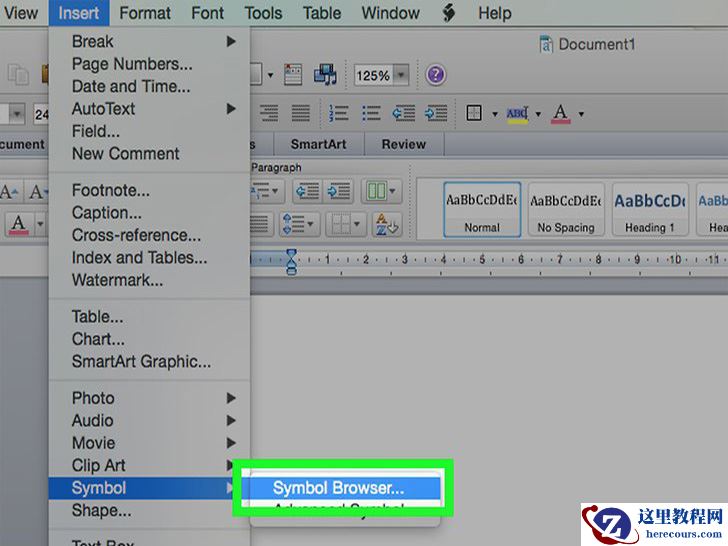The height and width of the screenshot is (546, 728).
Task: Switch to the SmartArt tab
Action: tap(318, 144)
